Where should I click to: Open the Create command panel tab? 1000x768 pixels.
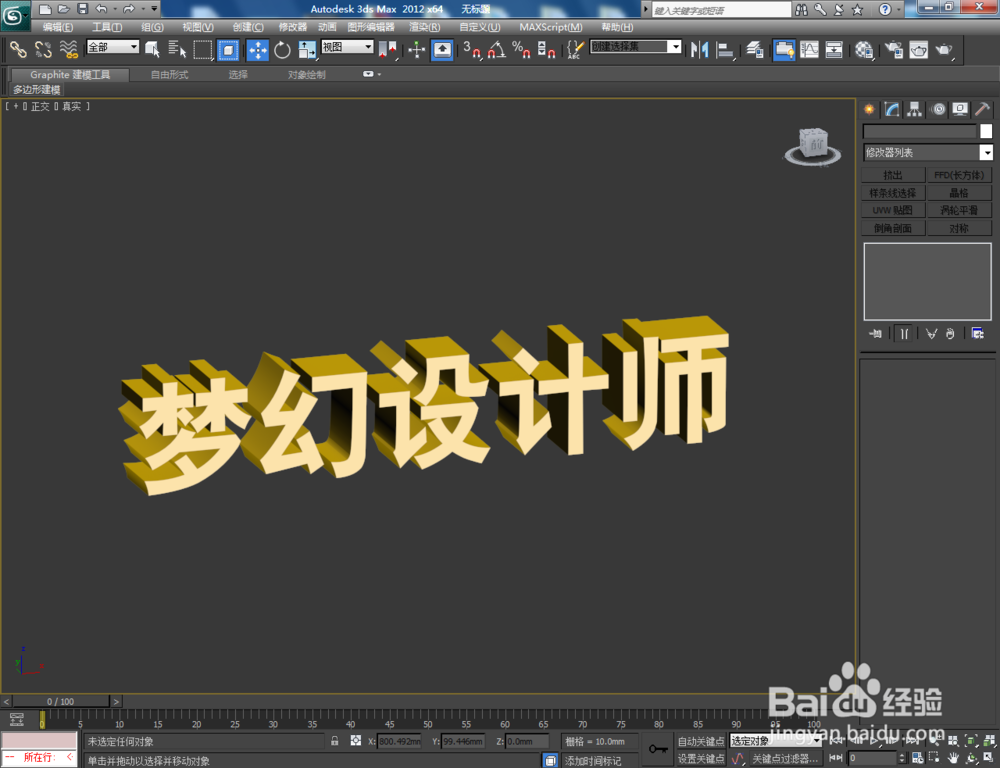pyautogui.click(x=869, y=109)
